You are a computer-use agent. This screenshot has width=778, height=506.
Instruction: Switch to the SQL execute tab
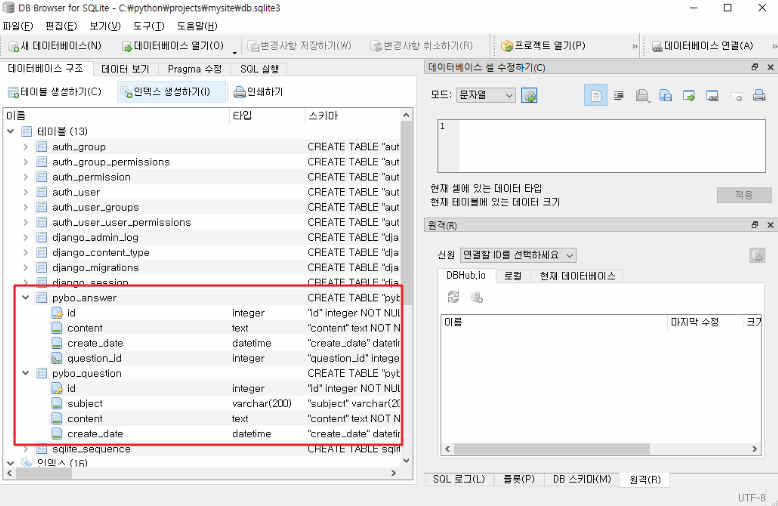click(x=259, y=69)
